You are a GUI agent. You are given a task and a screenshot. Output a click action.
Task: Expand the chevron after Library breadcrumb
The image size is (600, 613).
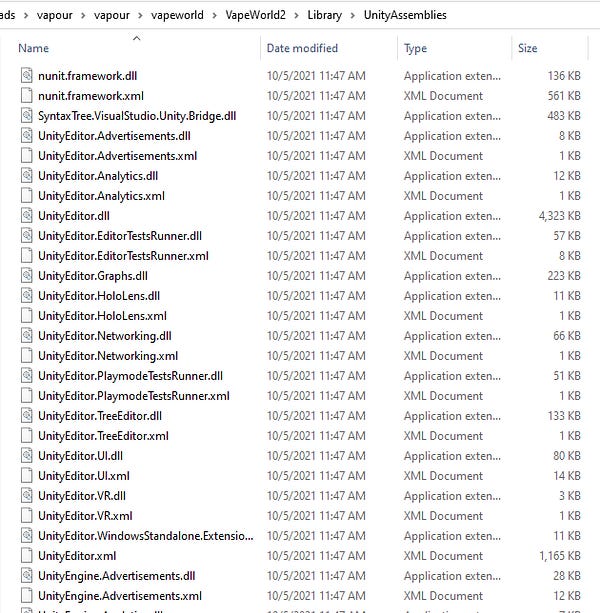[x=353, y=16]
